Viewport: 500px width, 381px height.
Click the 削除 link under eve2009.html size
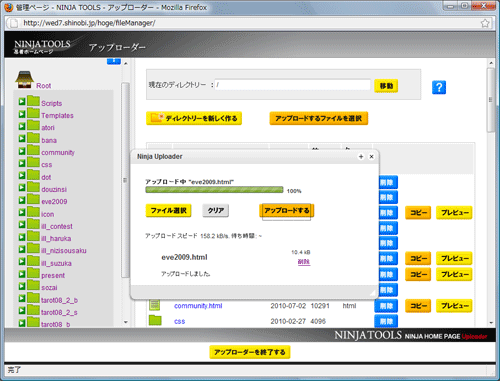point(304,262)
